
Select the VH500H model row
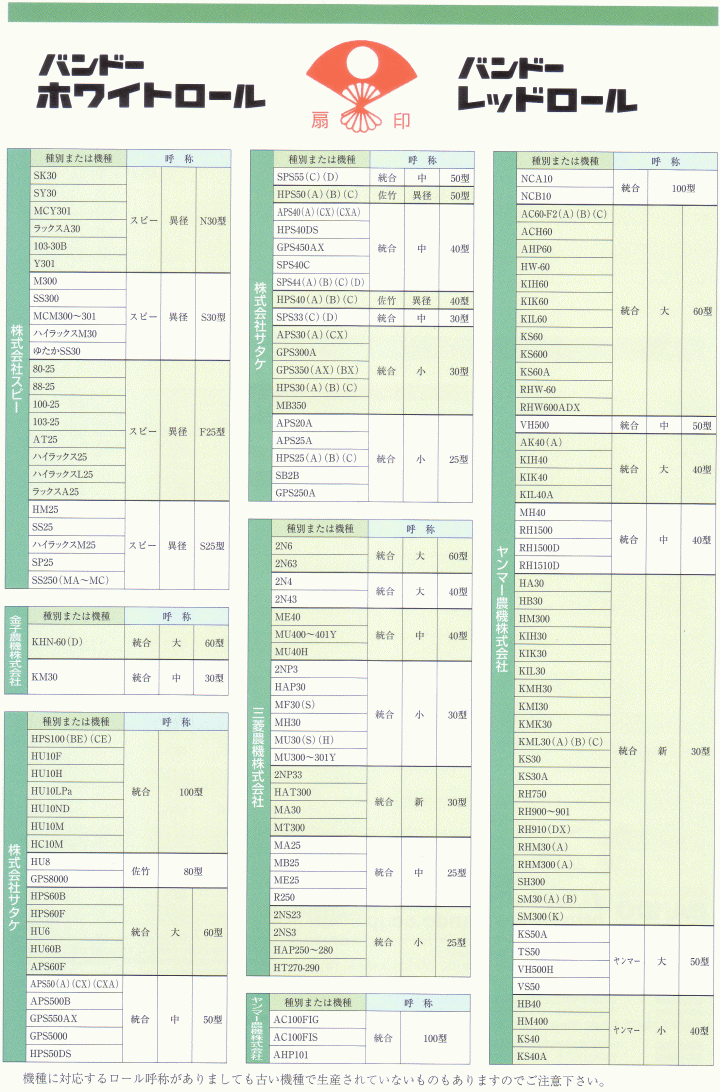[x=561, y=969]
